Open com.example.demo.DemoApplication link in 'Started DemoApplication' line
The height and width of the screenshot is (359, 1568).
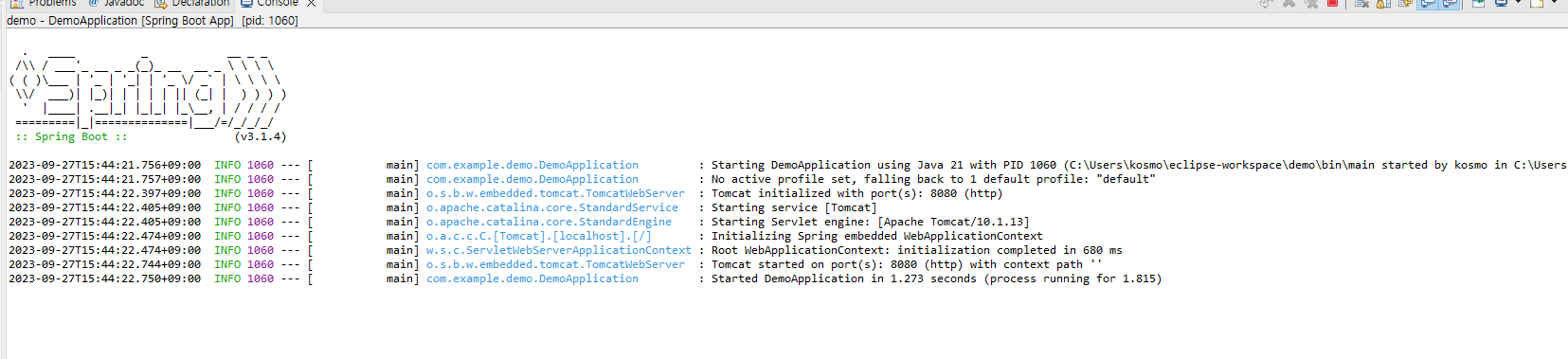click(x=532, y=278)
